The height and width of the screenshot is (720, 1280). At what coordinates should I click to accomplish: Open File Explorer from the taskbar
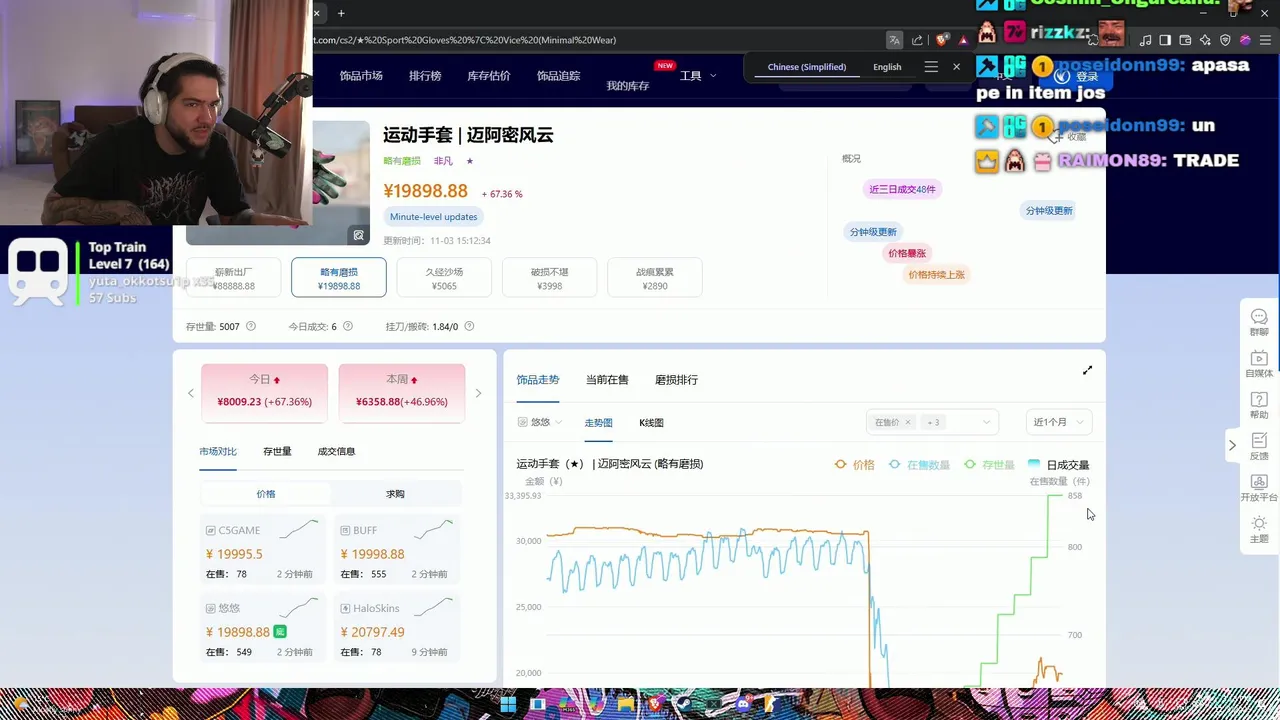625,705
